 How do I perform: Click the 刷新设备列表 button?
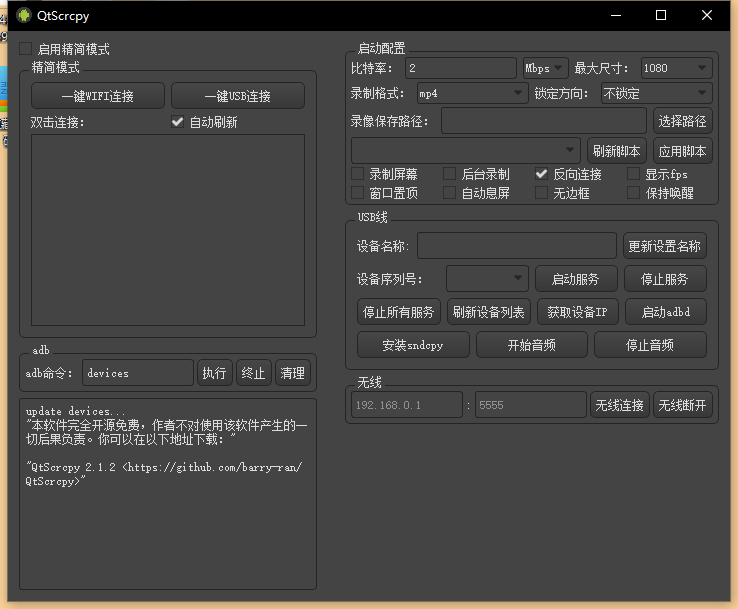point(489,312)
